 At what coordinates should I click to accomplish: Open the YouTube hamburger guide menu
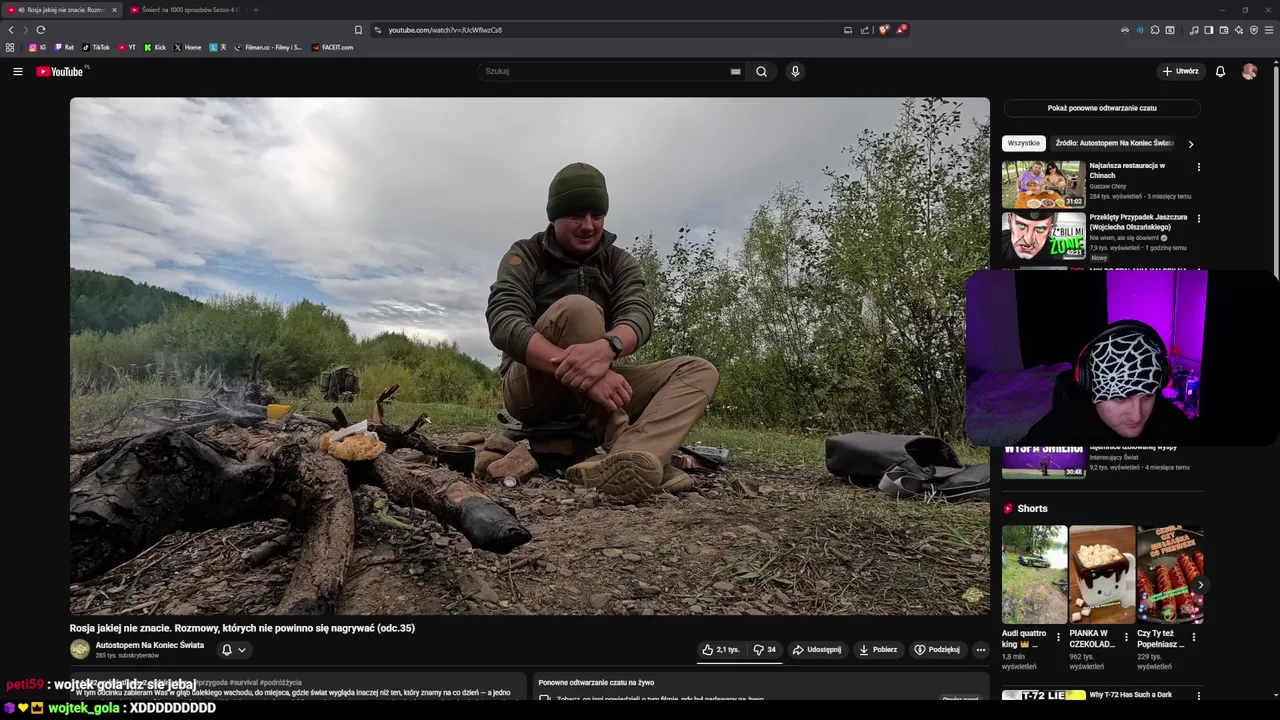(x=17, y=71)
